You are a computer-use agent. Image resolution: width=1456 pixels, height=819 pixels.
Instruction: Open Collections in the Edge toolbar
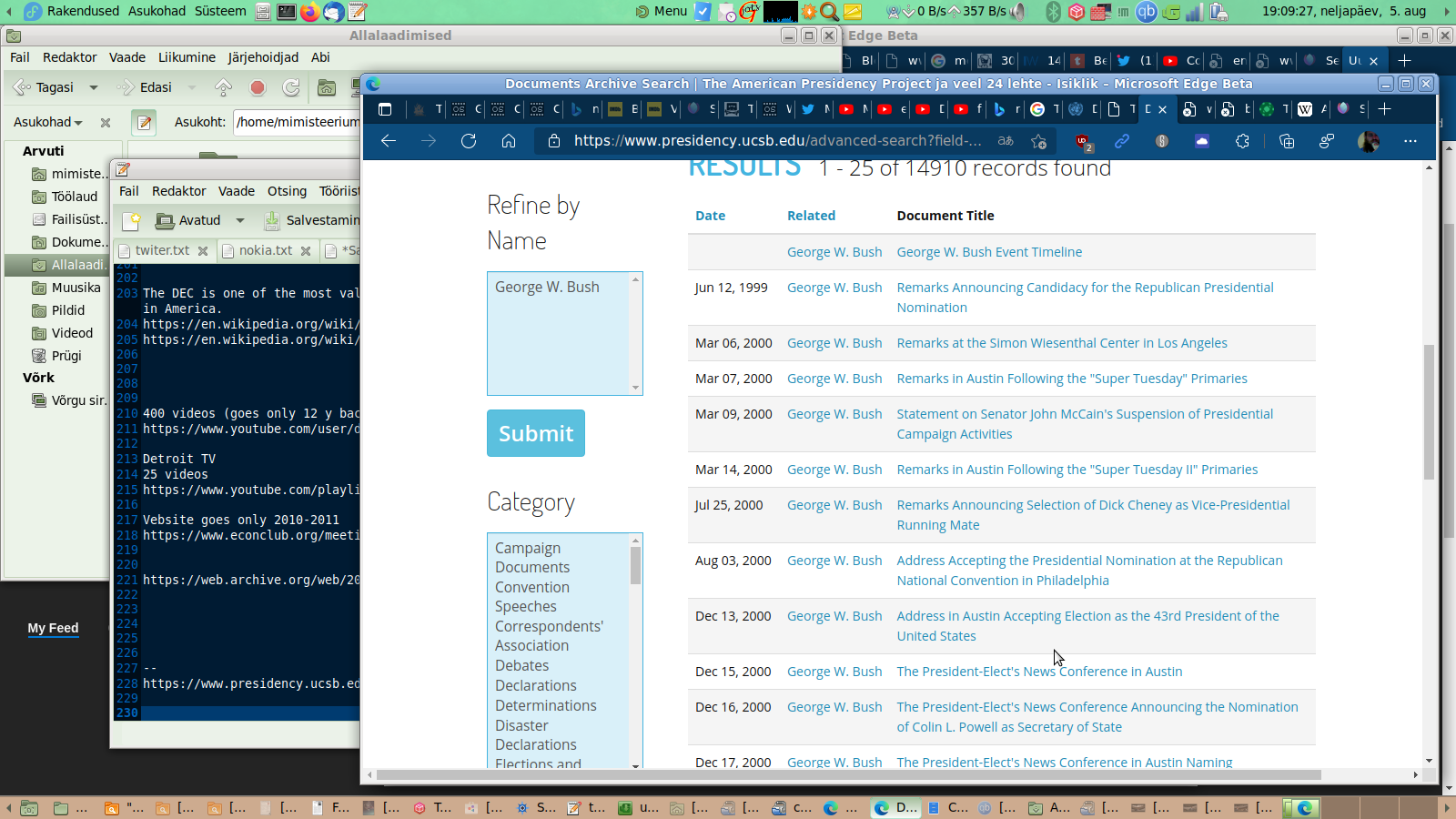(1287, 141)
